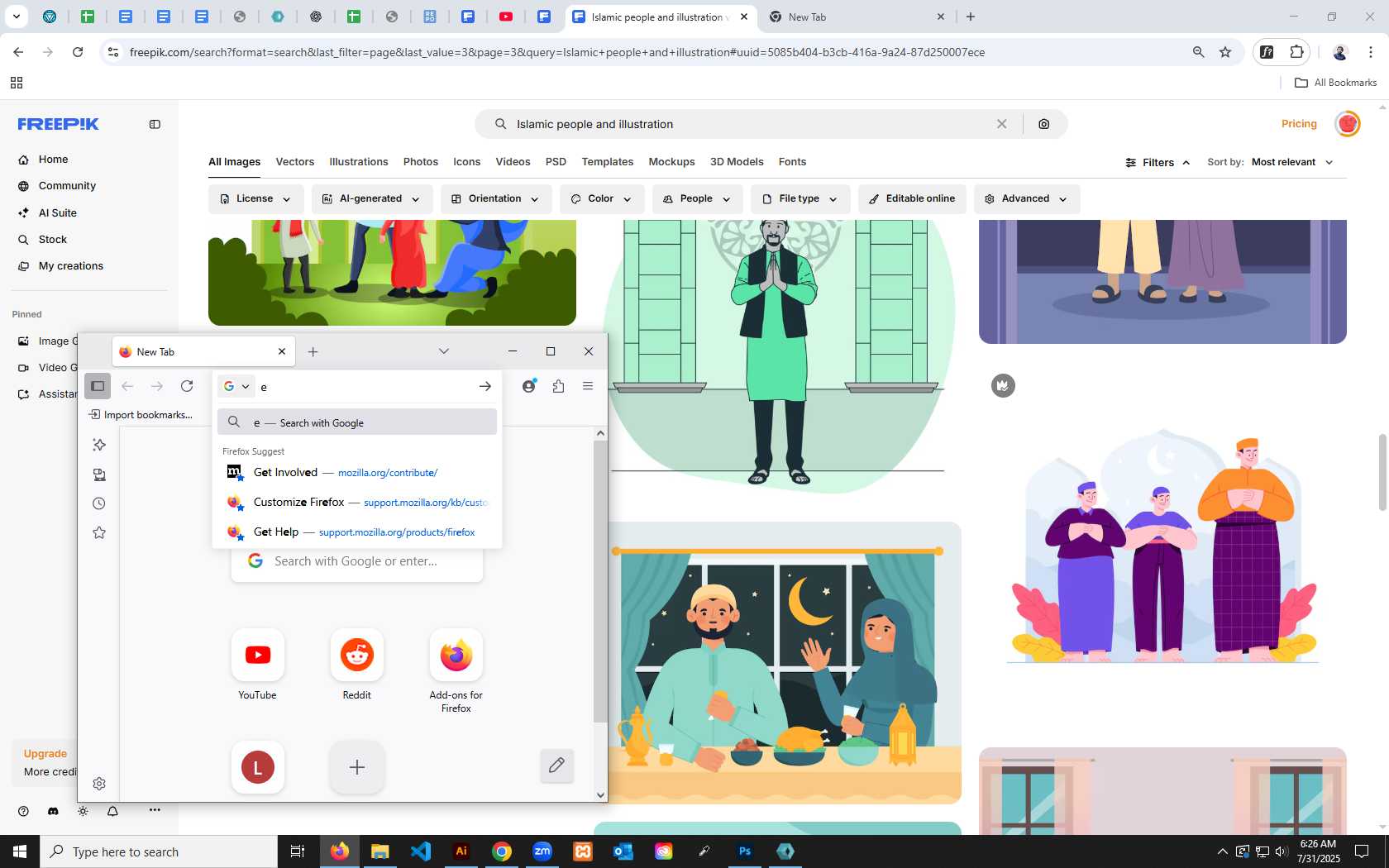Viewport: 1389px width, 868px height.
Task: Open Community in the Freepik sidebar
Action: click(x=67, y=186)
